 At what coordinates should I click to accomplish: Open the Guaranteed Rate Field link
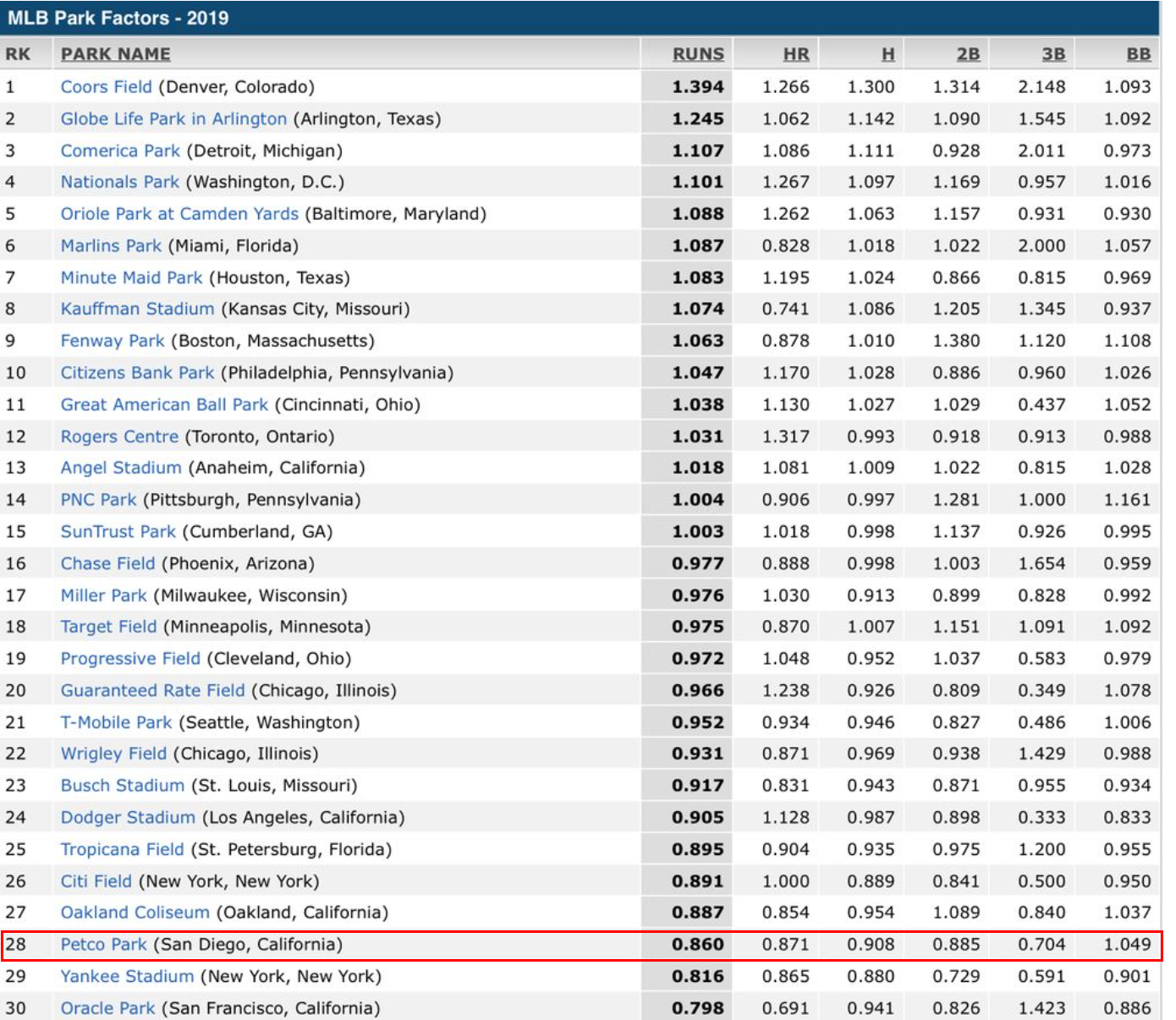tap(152, 691)
